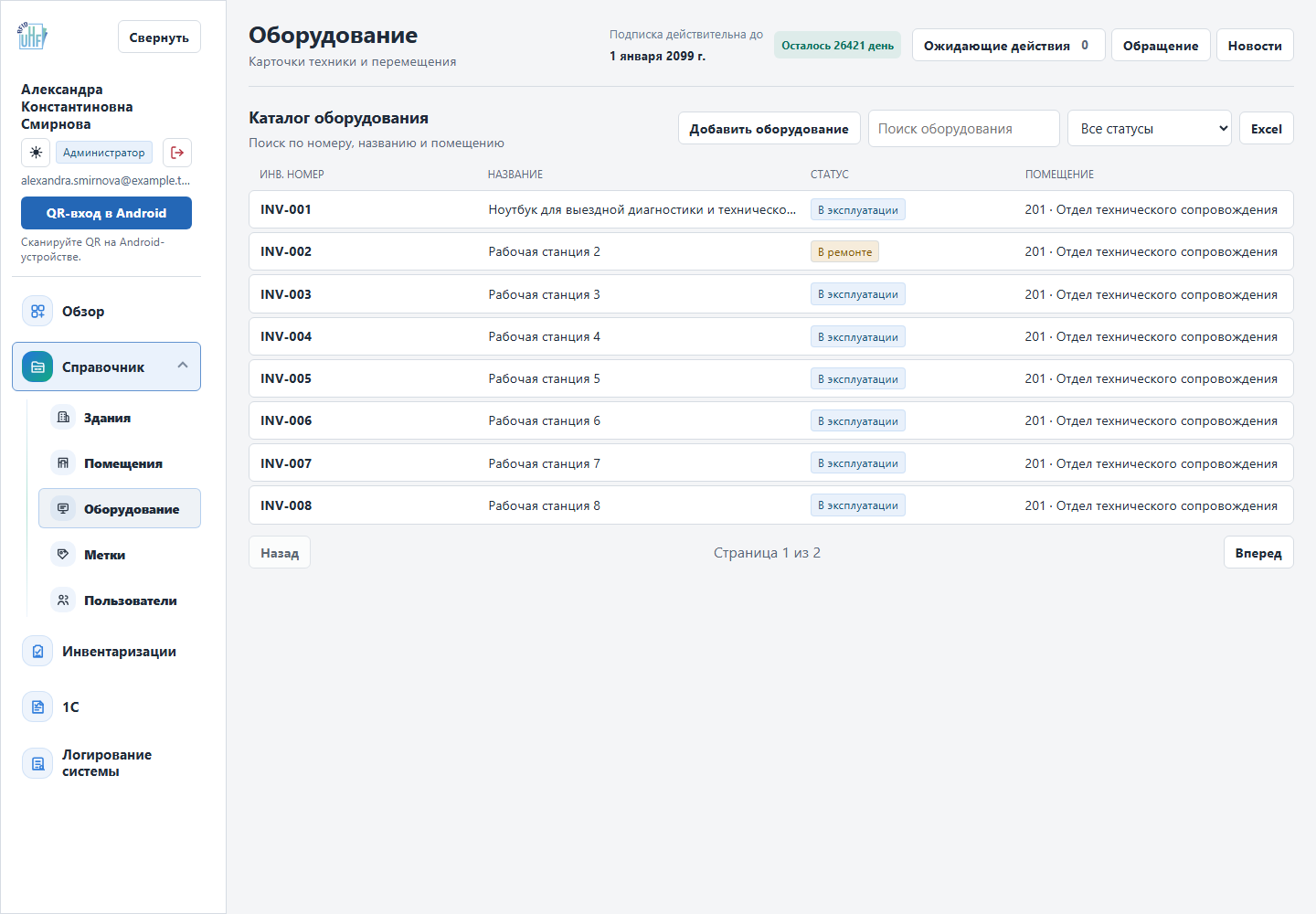Viewport: 1316px width, 914px height.
Task: Click the Логирование системы log icon
Action: [37, 763]
